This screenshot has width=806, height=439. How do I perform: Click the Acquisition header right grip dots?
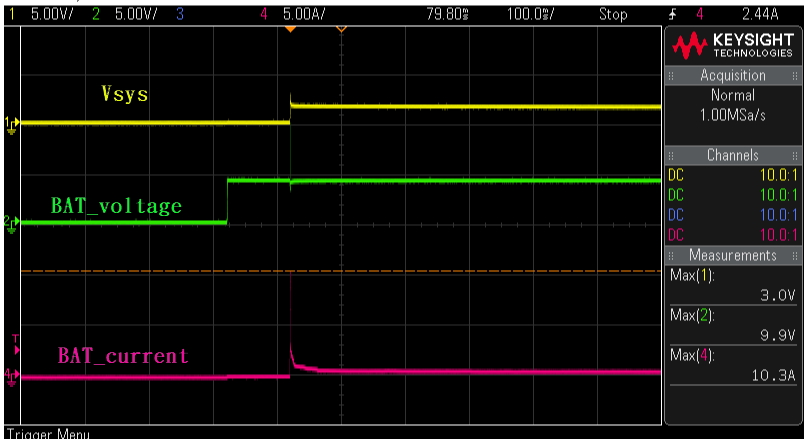click(795, 76)
